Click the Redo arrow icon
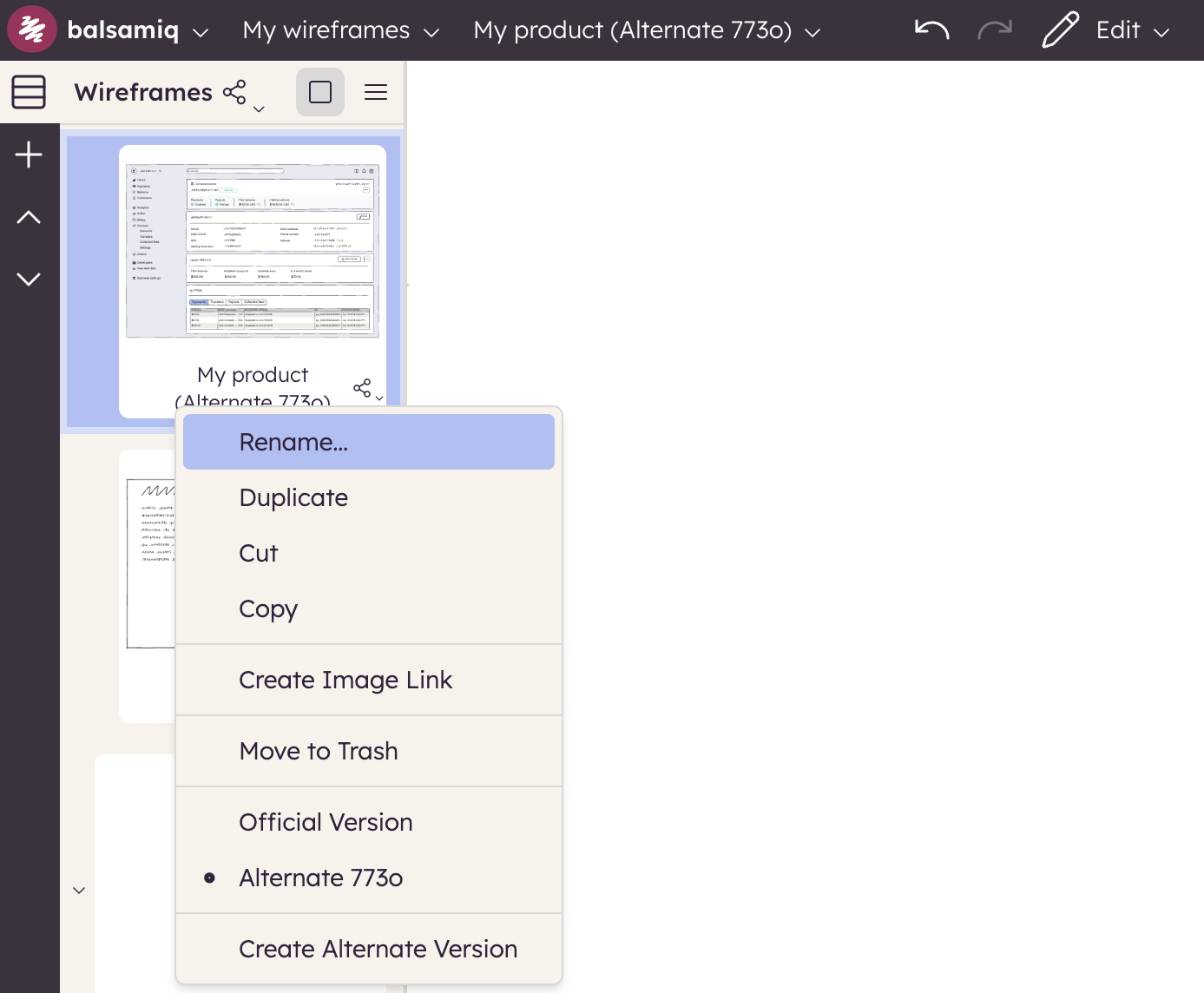 (x=995, y=30)
